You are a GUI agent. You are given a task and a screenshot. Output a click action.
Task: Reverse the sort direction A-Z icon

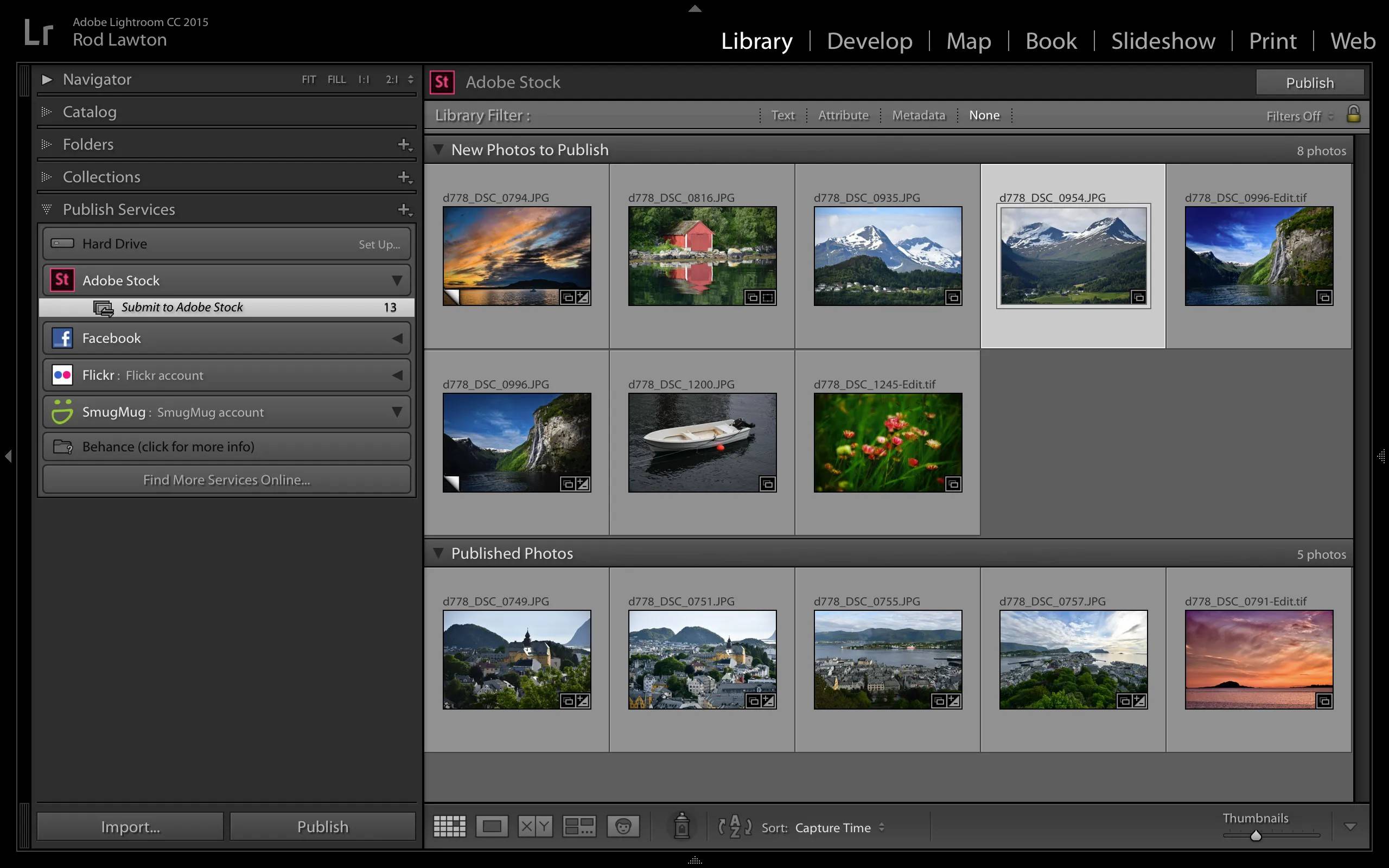pyautogui.click(x=735, y=827)
